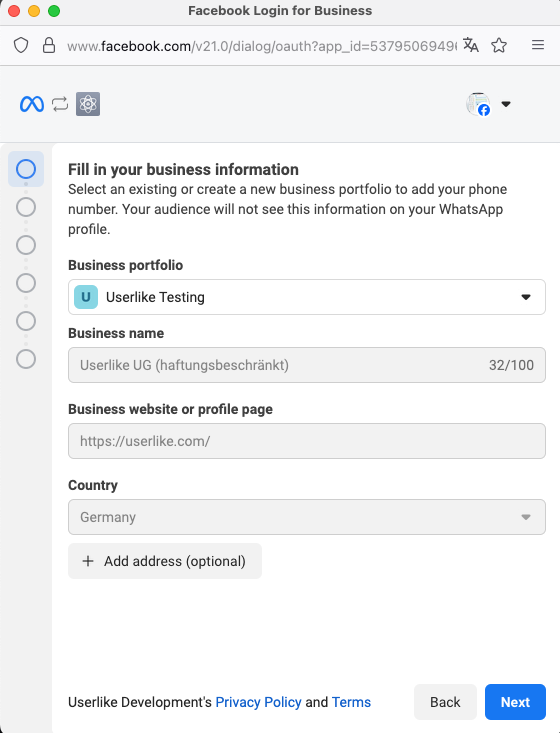Click into the Business name field
The width and height of the screenshot is (560, 733).
point(307,365)
